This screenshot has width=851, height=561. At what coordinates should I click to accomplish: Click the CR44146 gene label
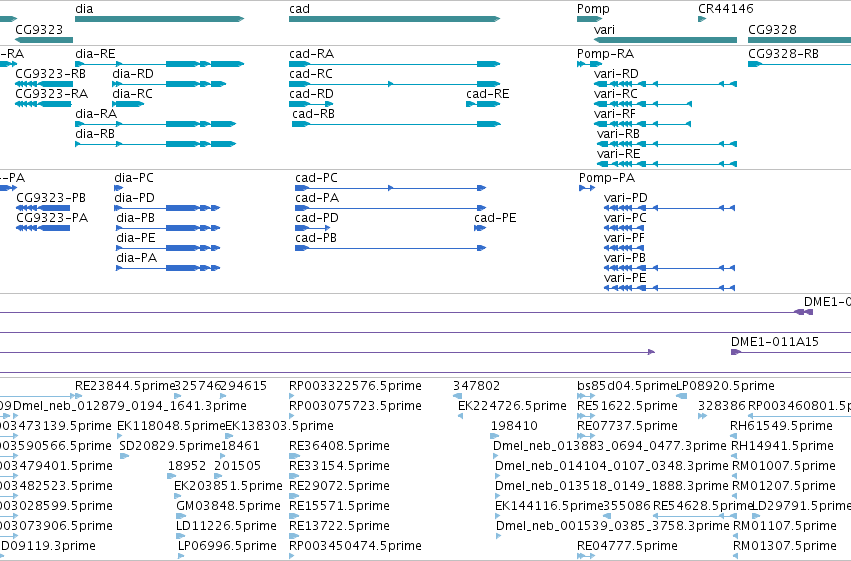coord(726,9)
